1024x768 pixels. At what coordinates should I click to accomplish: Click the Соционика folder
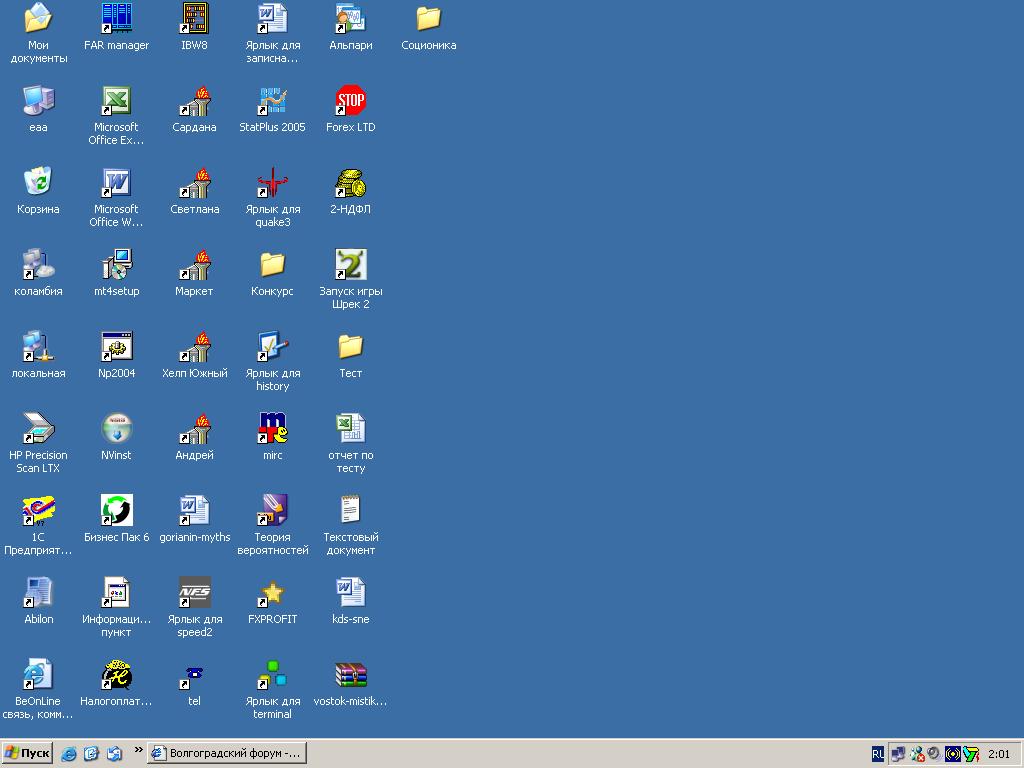(428, 18)
